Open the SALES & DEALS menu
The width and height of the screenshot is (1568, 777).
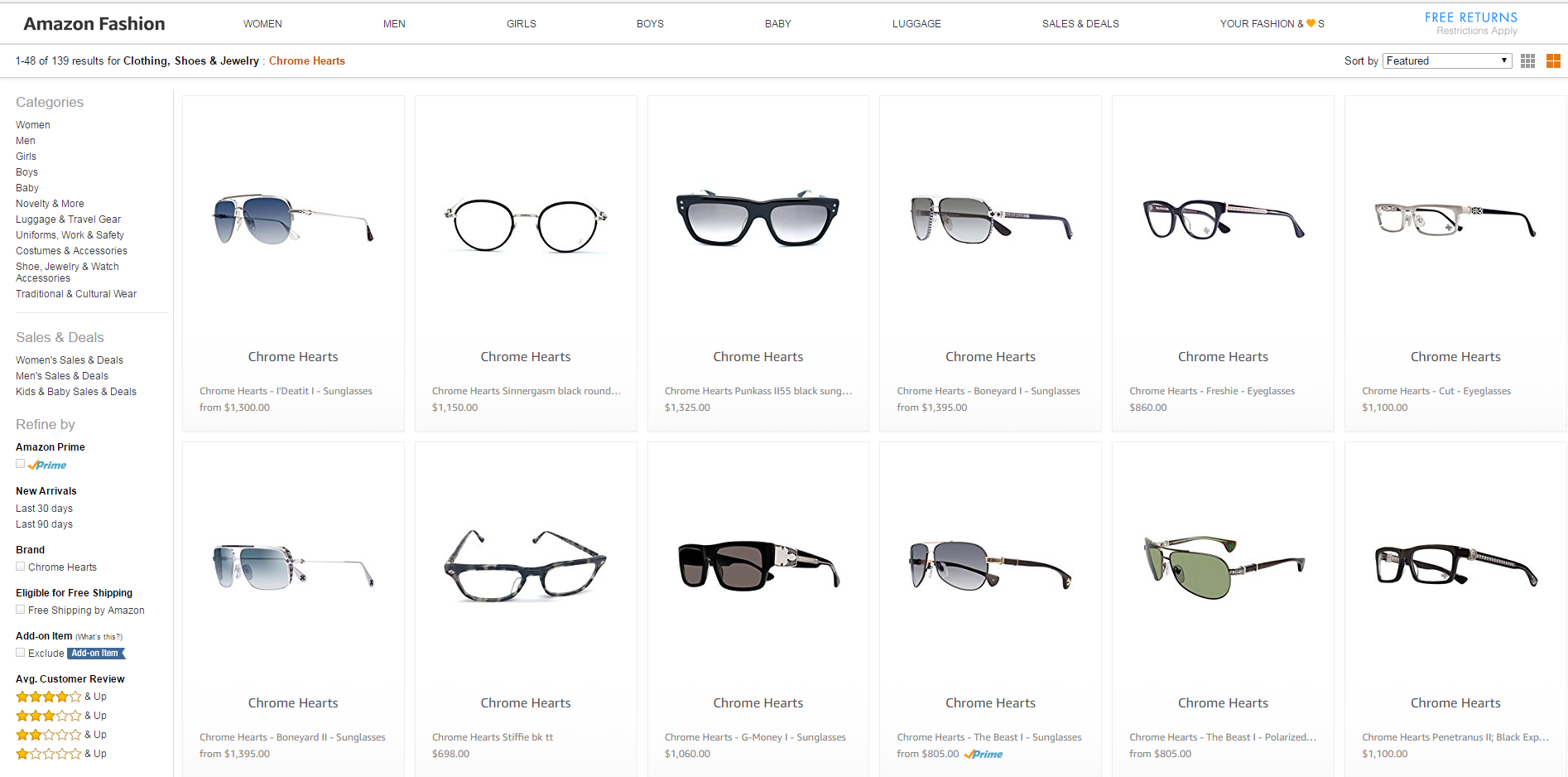coord(1080,24)
